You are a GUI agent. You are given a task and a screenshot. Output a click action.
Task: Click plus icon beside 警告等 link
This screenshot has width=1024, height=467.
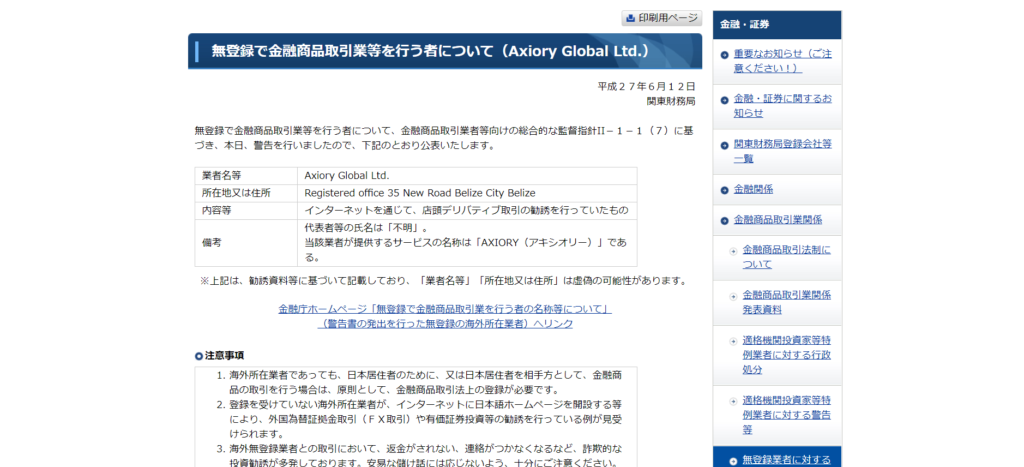(733, 401)
